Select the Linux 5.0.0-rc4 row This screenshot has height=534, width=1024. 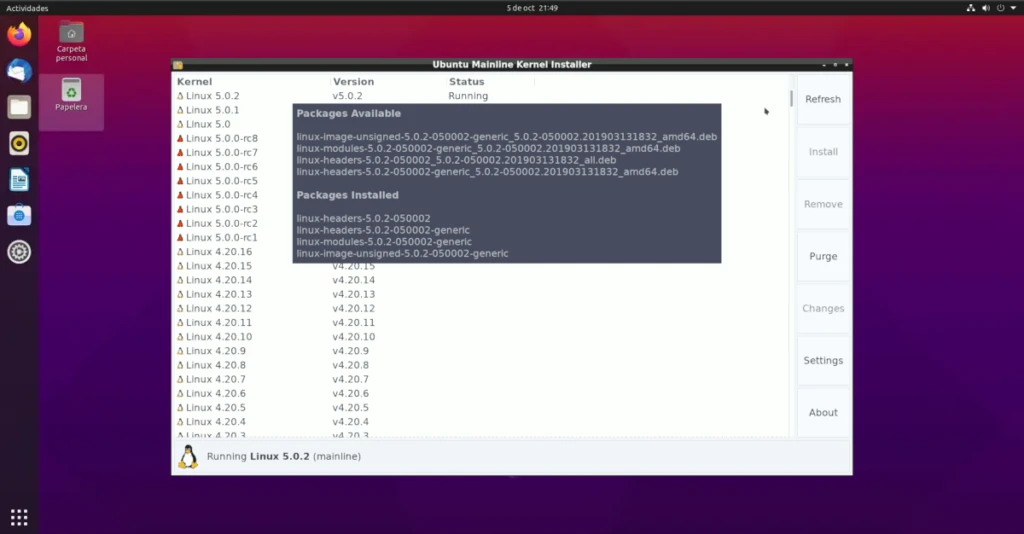click(x=481, y=195)
